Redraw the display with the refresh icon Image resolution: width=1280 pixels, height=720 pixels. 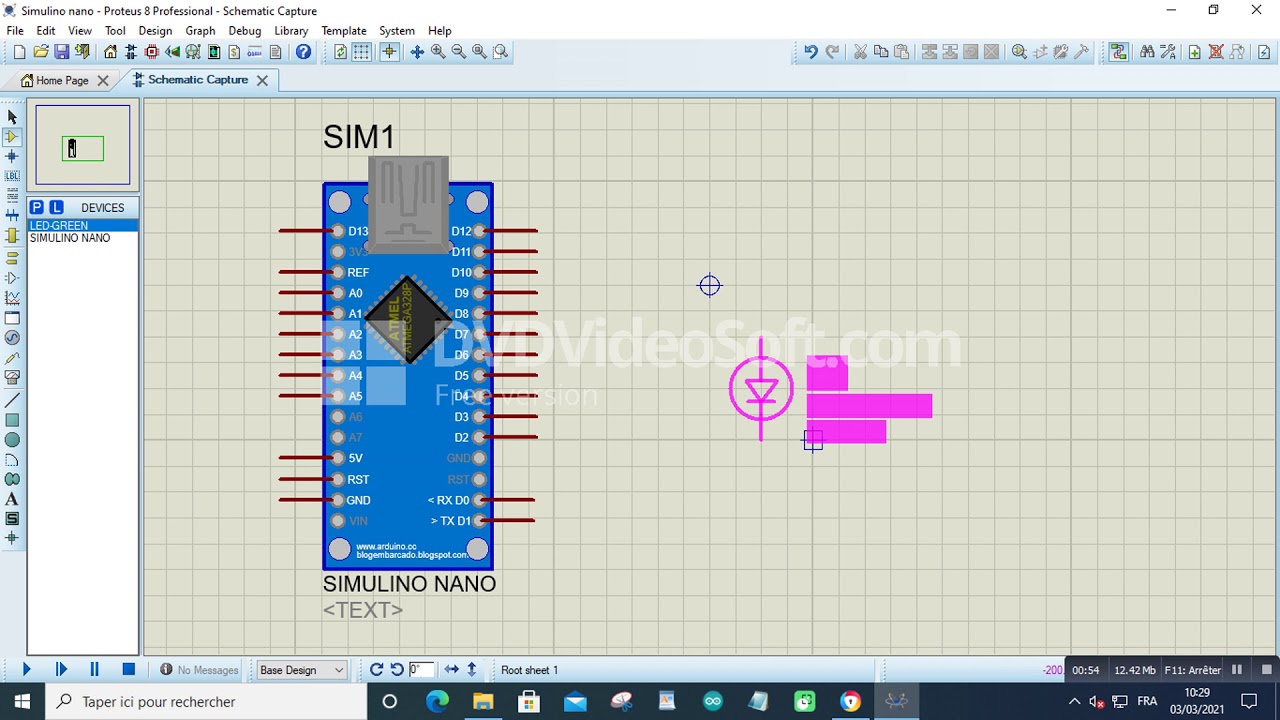(x=341, y=52)
